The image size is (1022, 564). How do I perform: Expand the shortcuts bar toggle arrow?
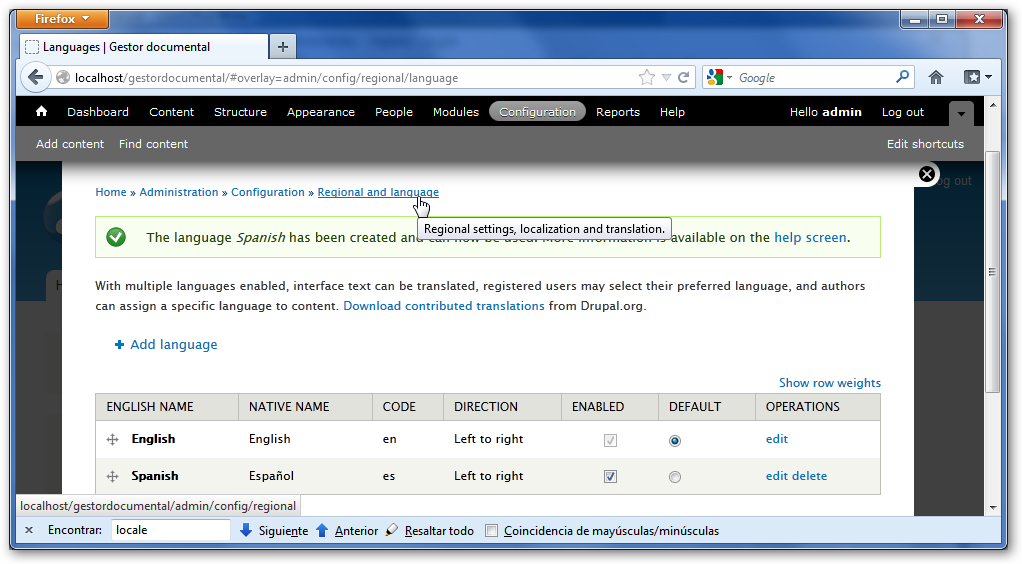click(960, 113)
